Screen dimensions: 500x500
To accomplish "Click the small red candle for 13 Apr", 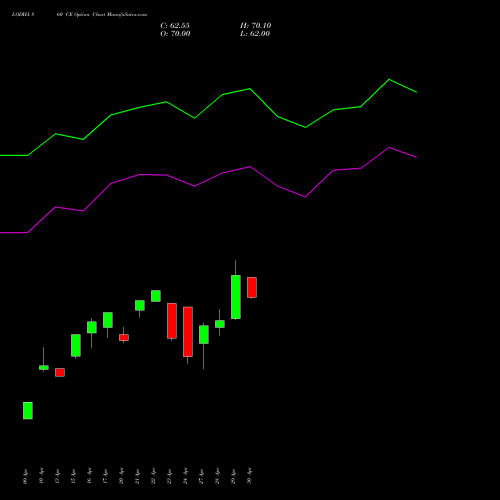I will tap(60, 372).
